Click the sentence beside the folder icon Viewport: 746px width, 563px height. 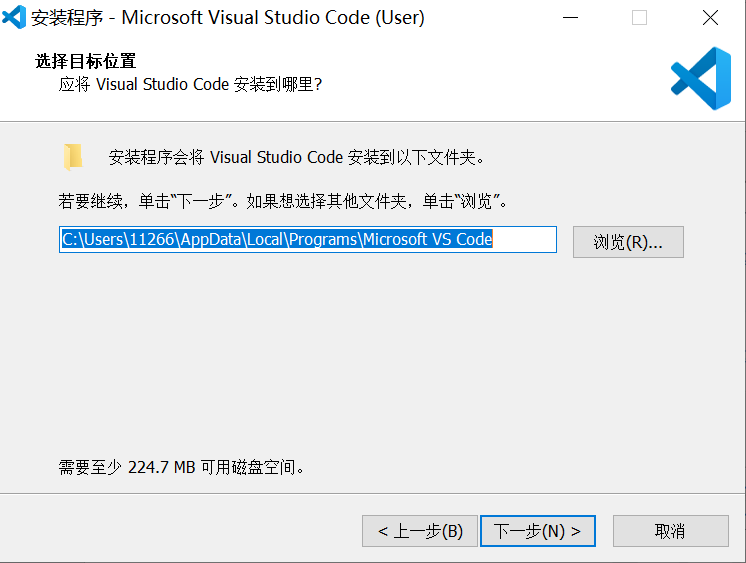click(x=298, y=158)
